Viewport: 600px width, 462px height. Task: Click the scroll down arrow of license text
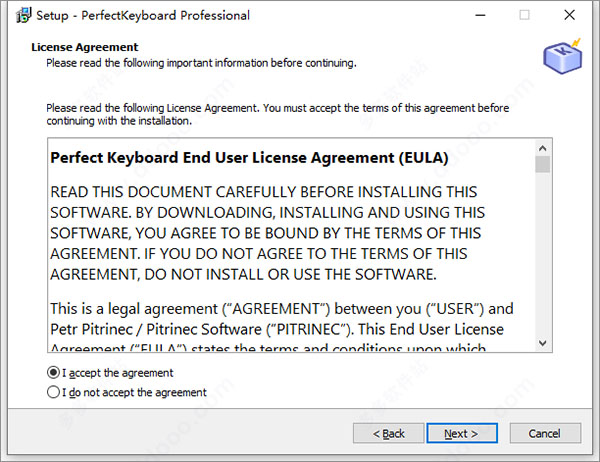pos(543,343)
